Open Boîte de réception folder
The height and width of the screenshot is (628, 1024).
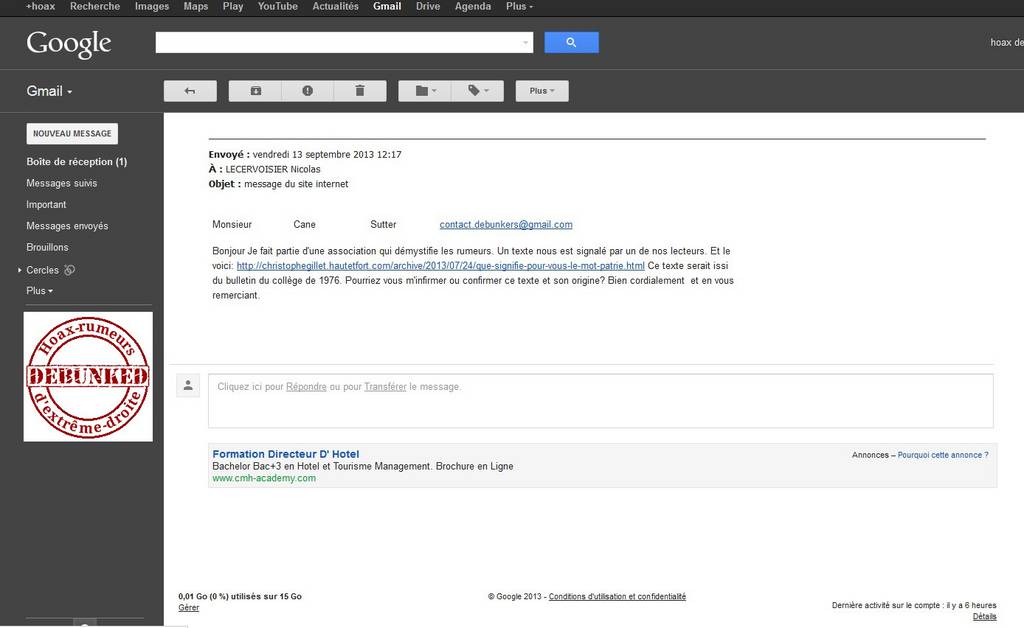(x=76, y=162)
